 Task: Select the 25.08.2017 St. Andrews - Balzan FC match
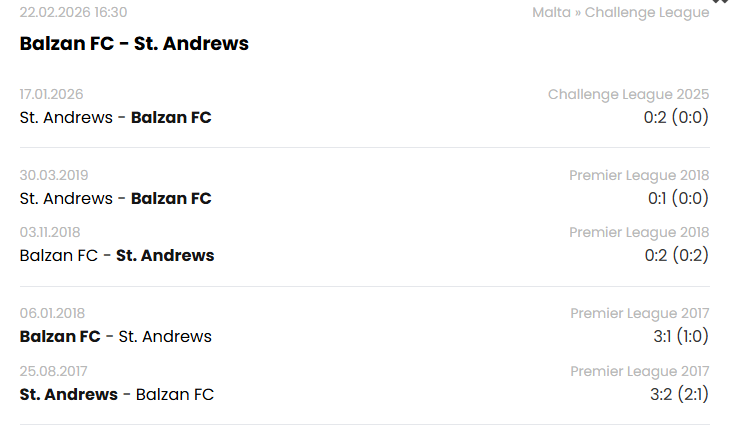click(117, 394)
